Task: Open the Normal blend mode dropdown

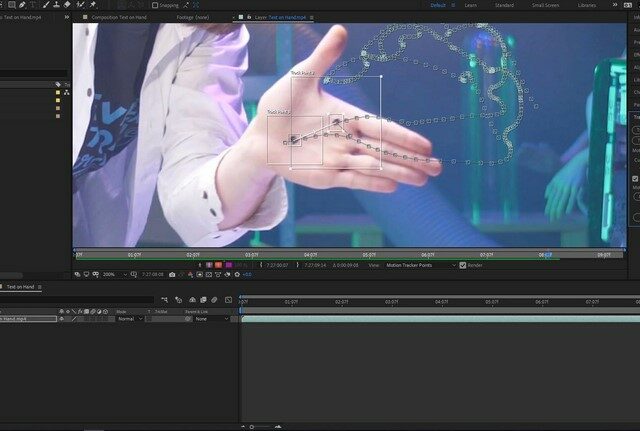Action: click(x=128, y=319)
